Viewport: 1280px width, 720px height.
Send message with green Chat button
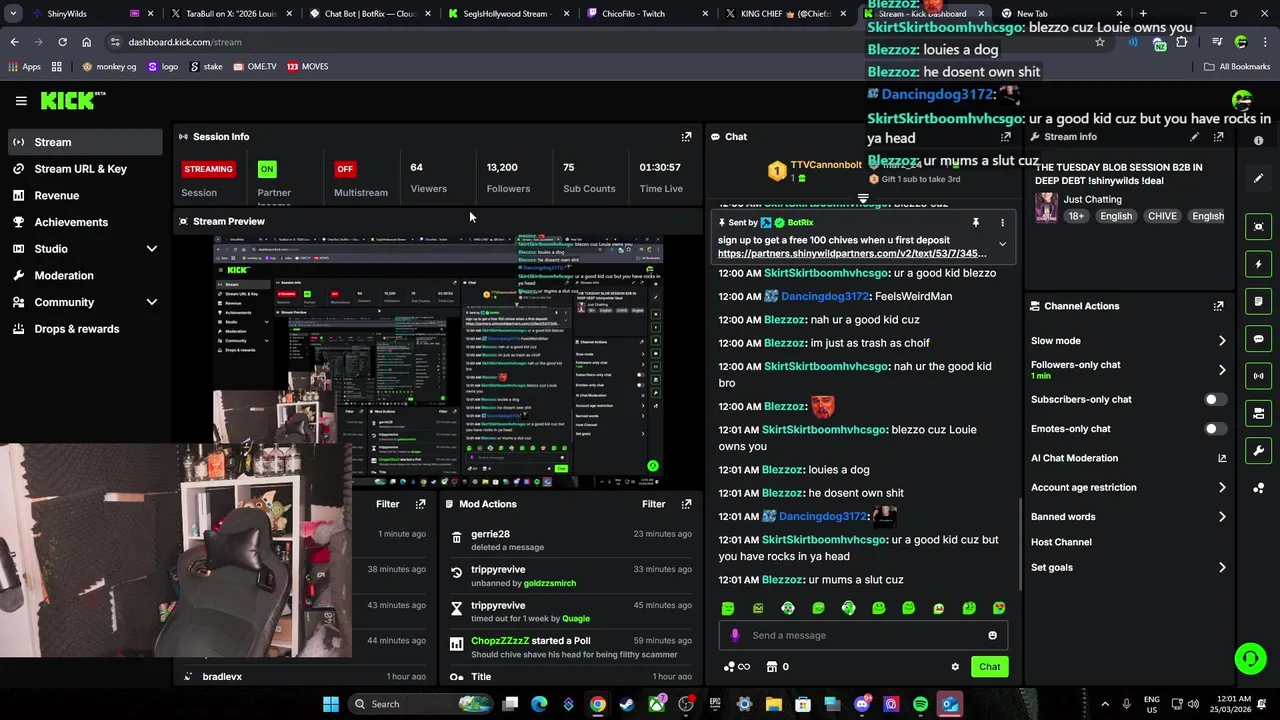point(989,667)
